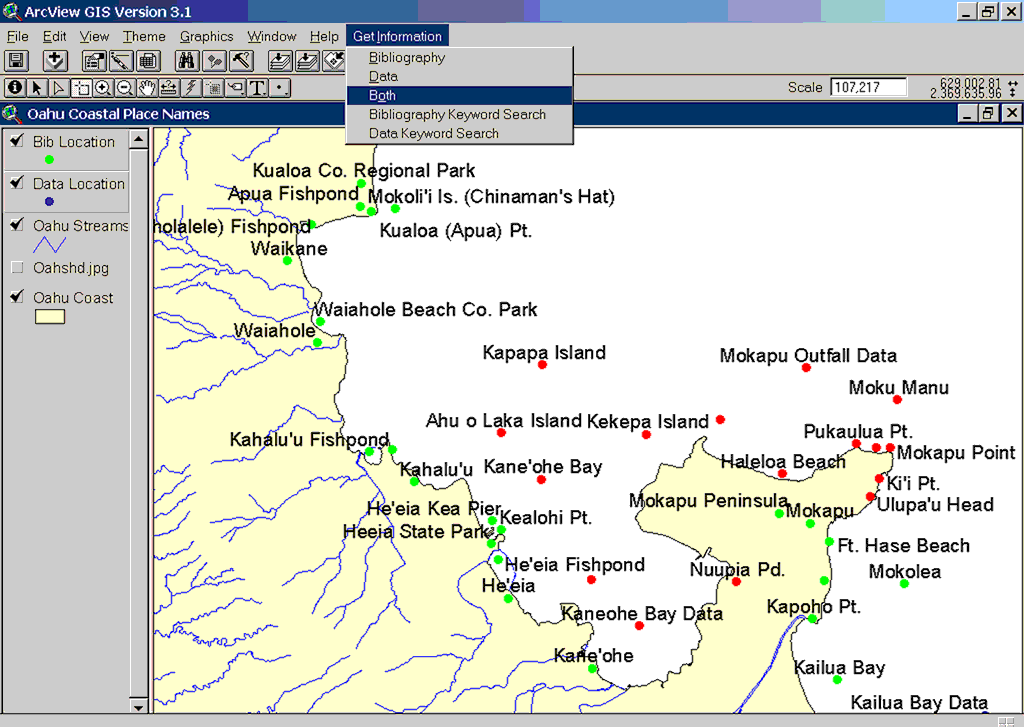Click the Data Location blue dot symbol
Image resolution: width=1024 pixels, height=727 pixels.
tap(49, 201)
